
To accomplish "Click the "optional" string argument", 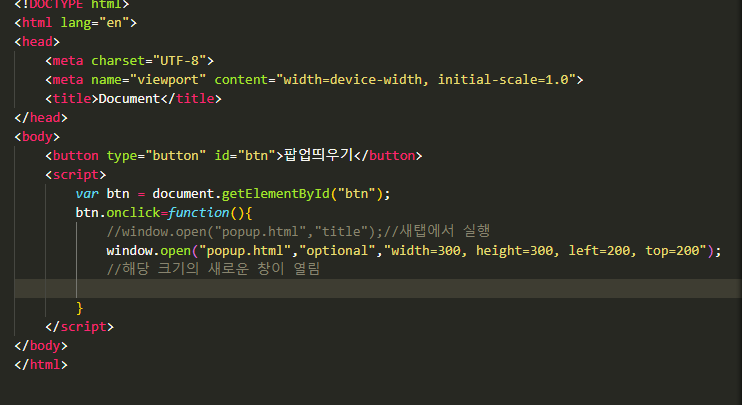I will point(337,250).
